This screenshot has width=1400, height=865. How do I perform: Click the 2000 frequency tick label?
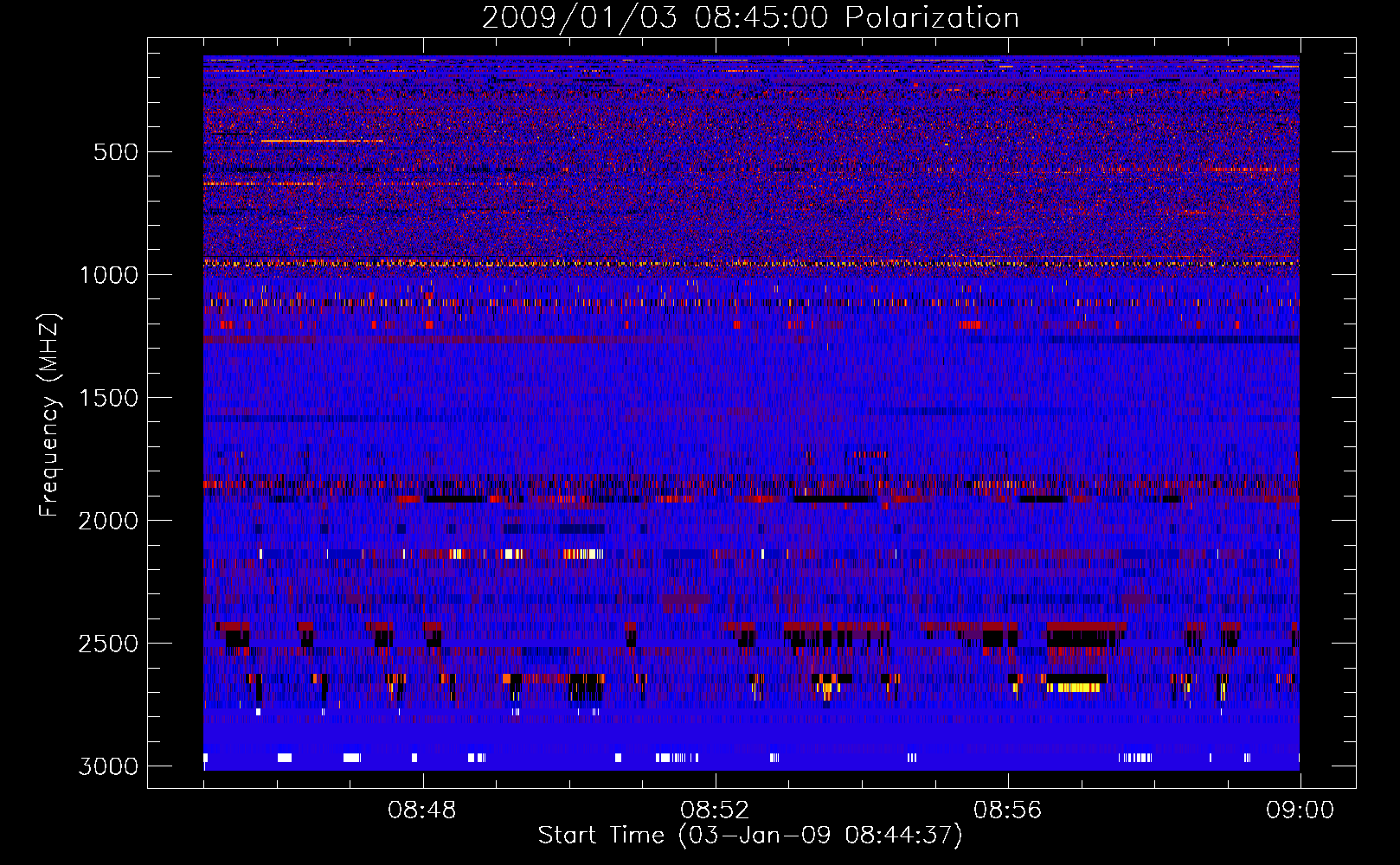coord(109,521)
